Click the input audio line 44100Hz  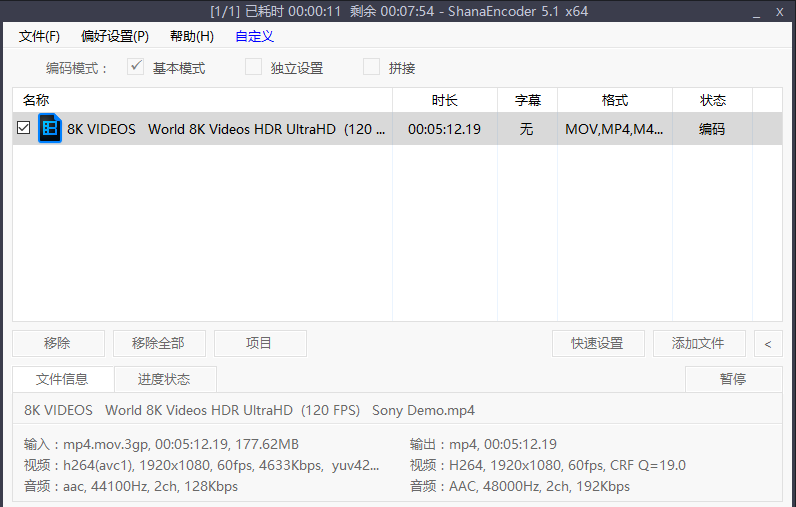(130, 486)
